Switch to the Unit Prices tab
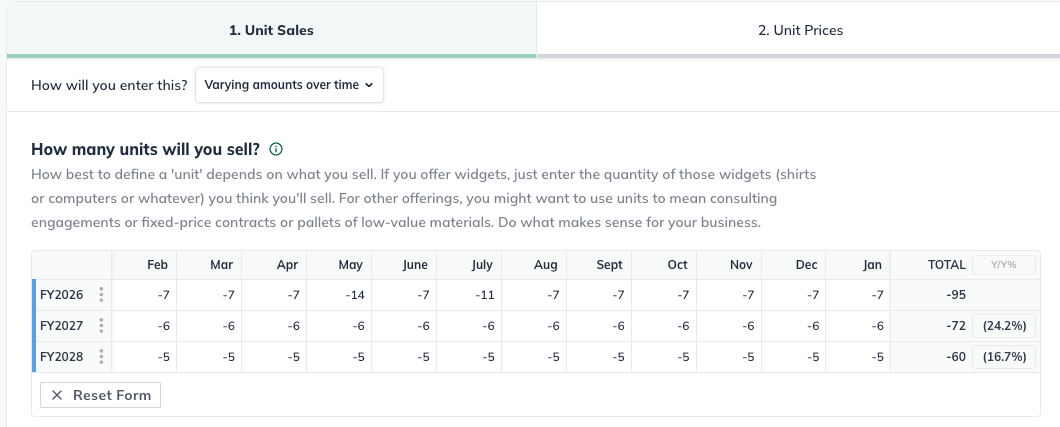The width and height of the screenshot is (1060, 427). (800, 30)
